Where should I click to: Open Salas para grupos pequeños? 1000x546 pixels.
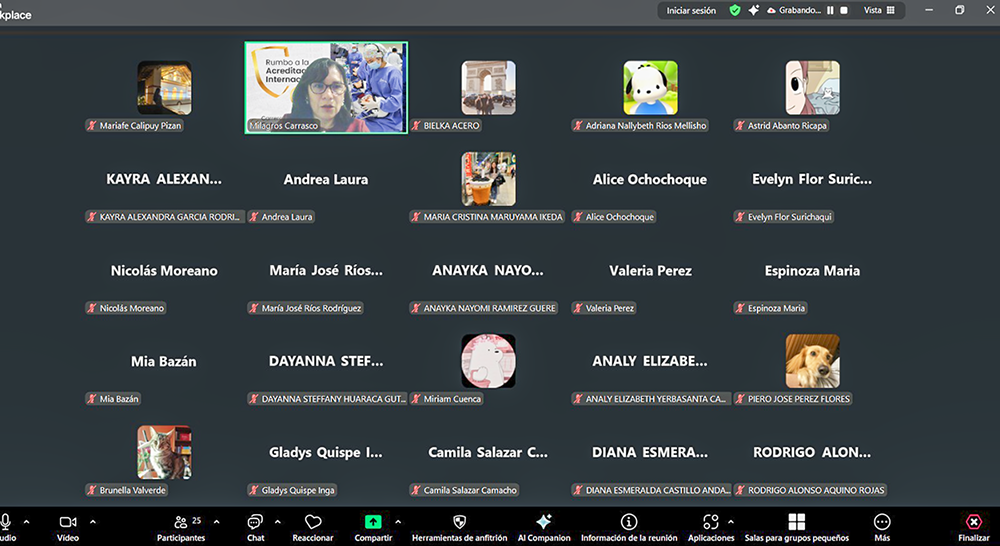click(796, 522)
